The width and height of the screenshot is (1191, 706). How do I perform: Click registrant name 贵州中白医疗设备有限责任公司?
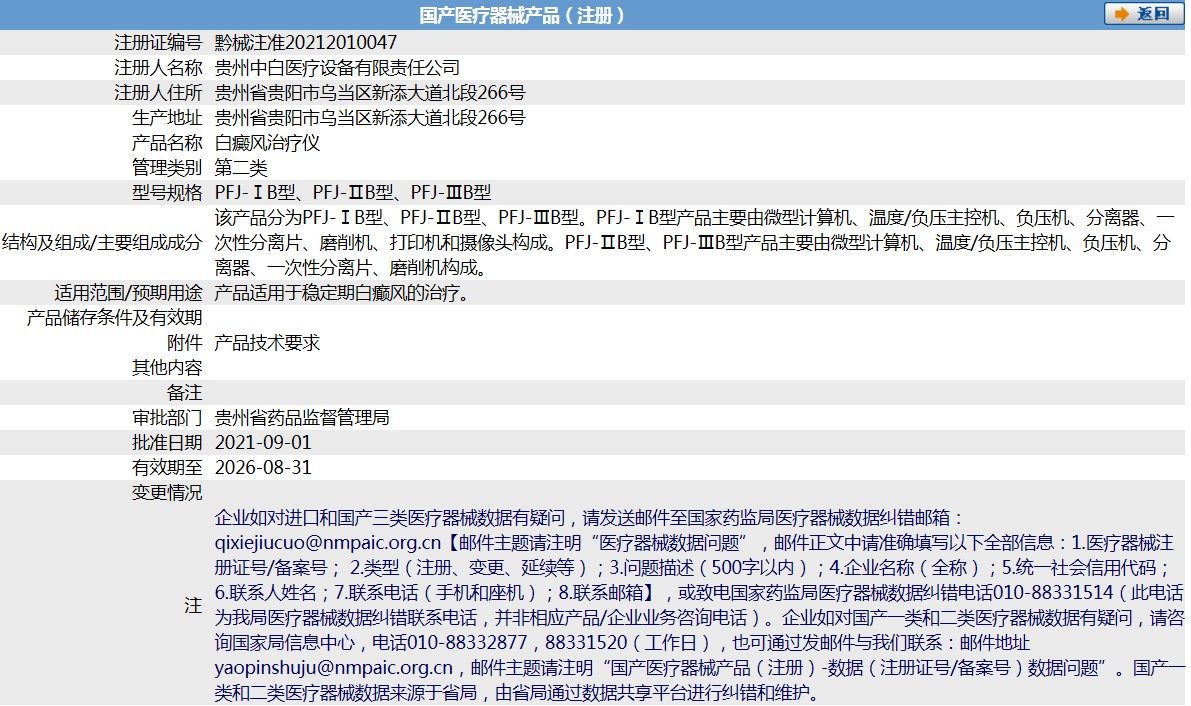click(337, 68)
